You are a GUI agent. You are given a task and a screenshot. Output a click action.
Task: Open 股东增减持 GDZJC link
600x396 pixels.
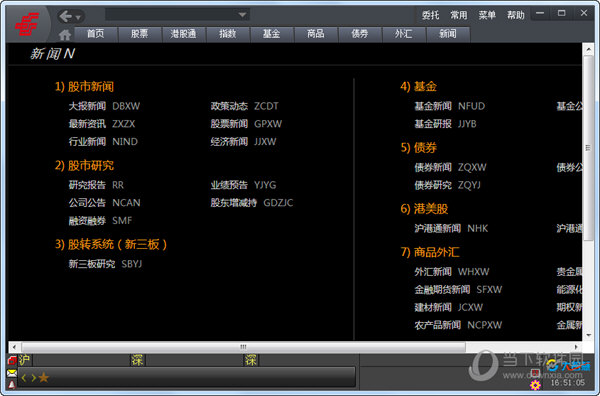252,203
